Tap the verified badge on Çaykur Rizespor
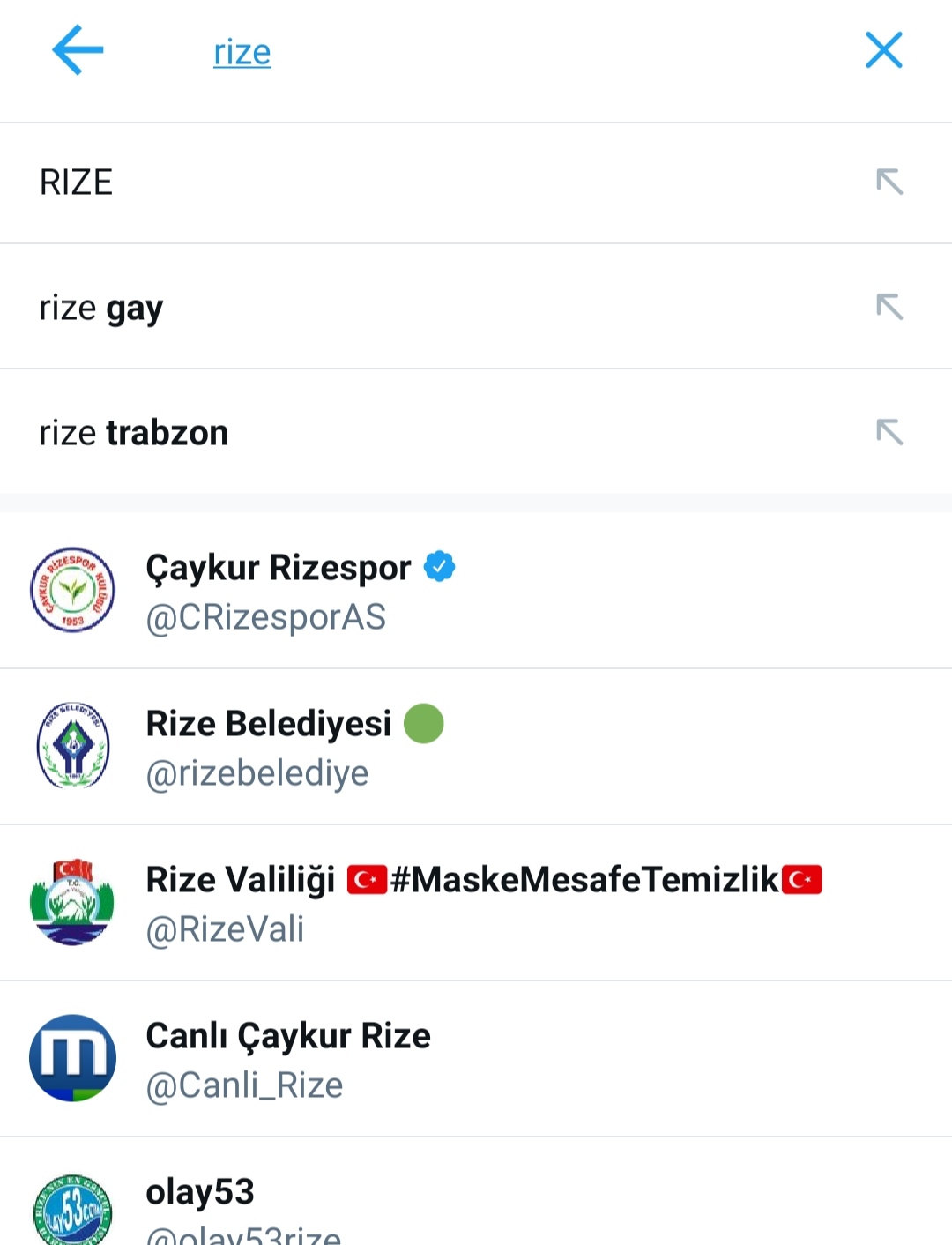 click(x=439, y=566)
